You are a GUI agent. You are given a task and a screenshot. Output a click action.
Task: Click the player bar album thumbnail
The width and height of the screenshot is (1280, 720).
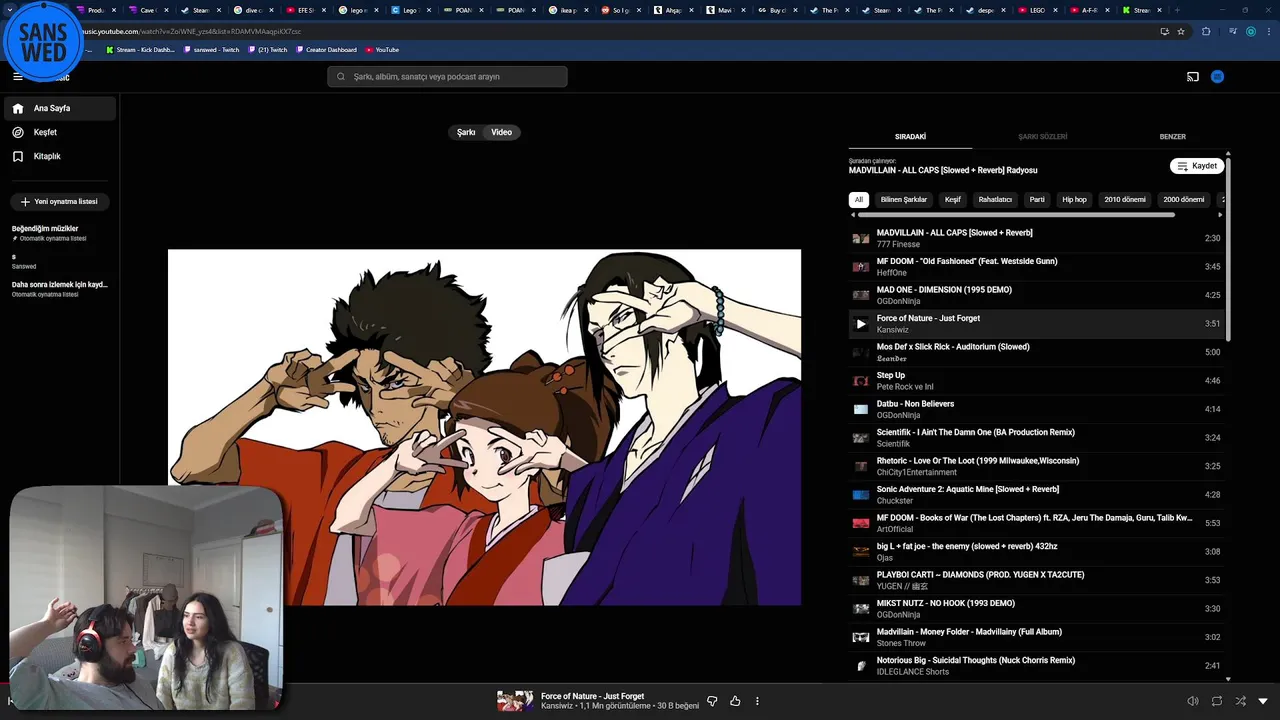pos(515,701)
